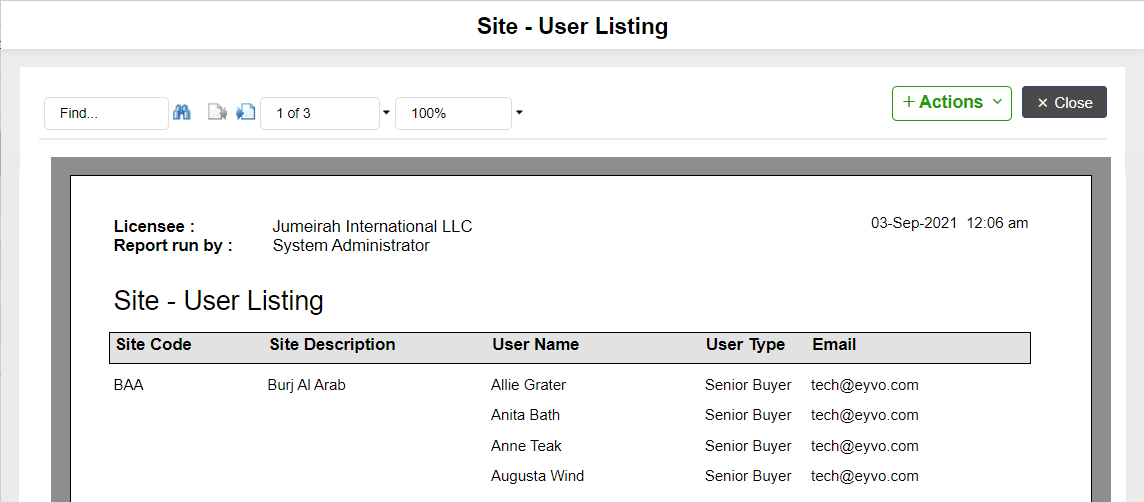Click the User Name column header
This screenshot has height=502, width=1144.
(x=536, y=345)
